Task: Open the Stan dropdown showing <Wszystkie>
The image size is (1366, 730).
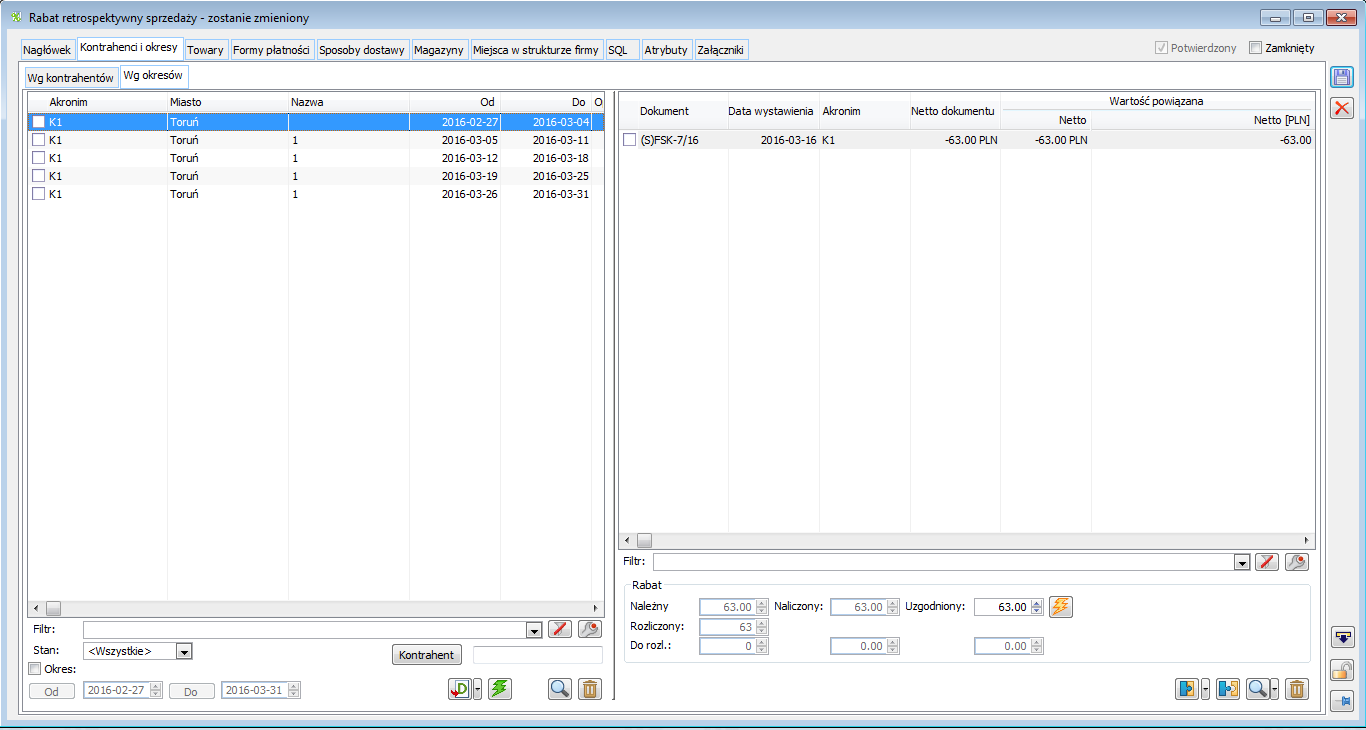Action: coord(183,651)
